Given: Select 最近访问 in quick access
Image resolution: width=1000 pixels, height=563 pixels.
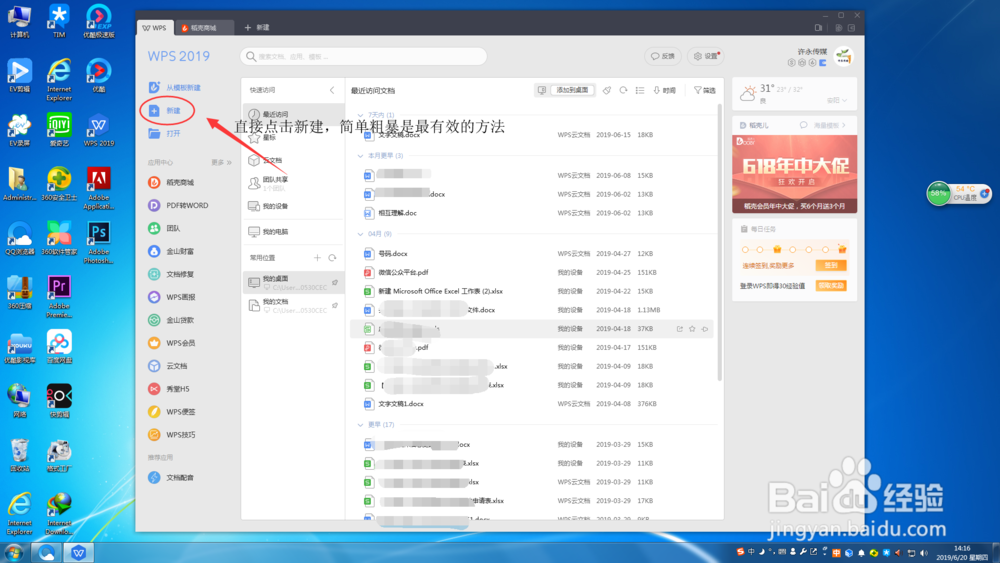Looking at the screenshot, I should click(293, 114).
